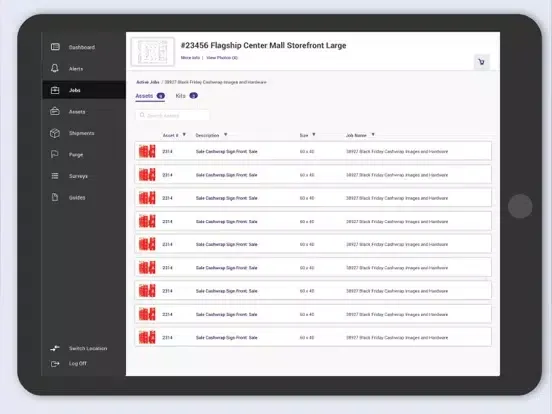Click the title '#23456 Flagship Center Mall Storefront Large'

click(x=263, y=45)
